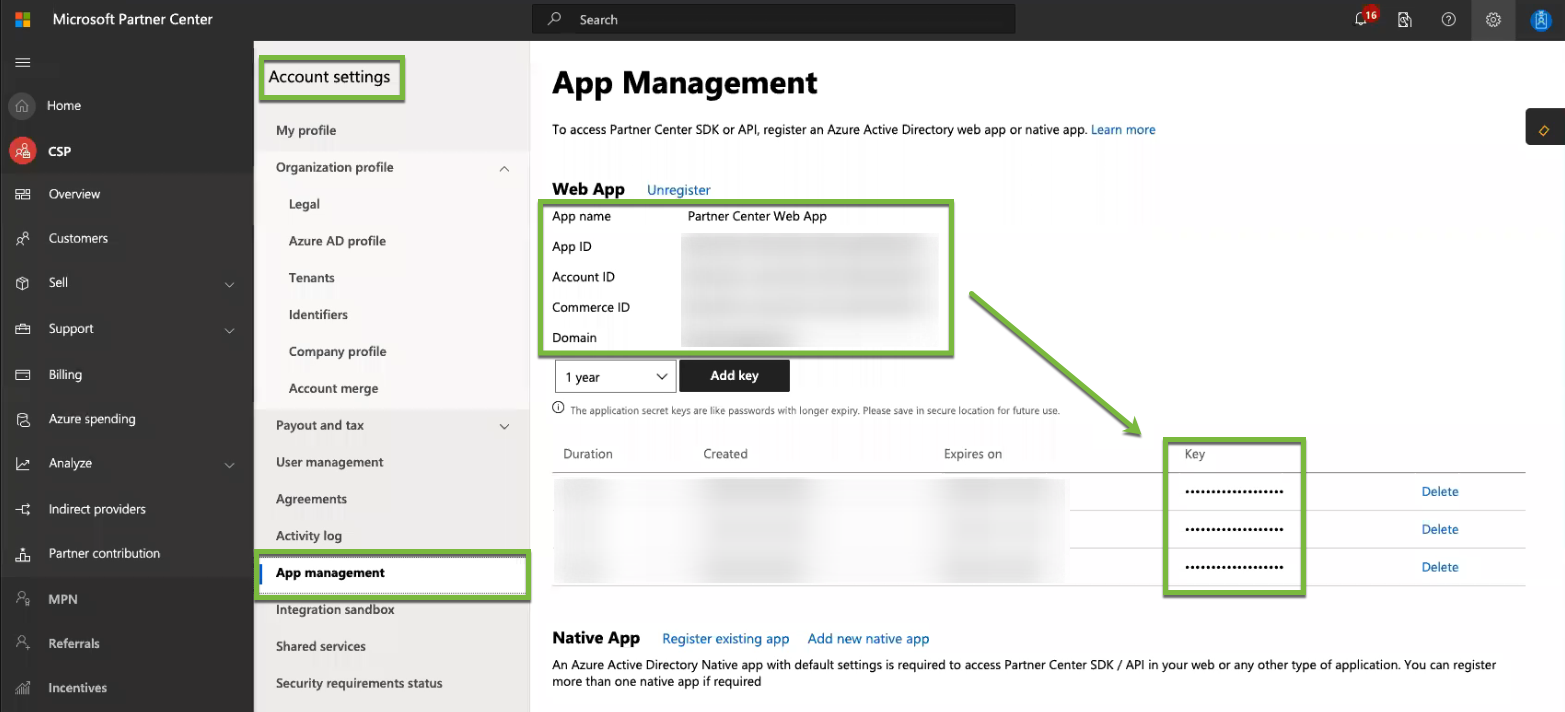This screenshot has height=712, width=1565.
Task: Delete the third key row
Action: pos(1440,567)
